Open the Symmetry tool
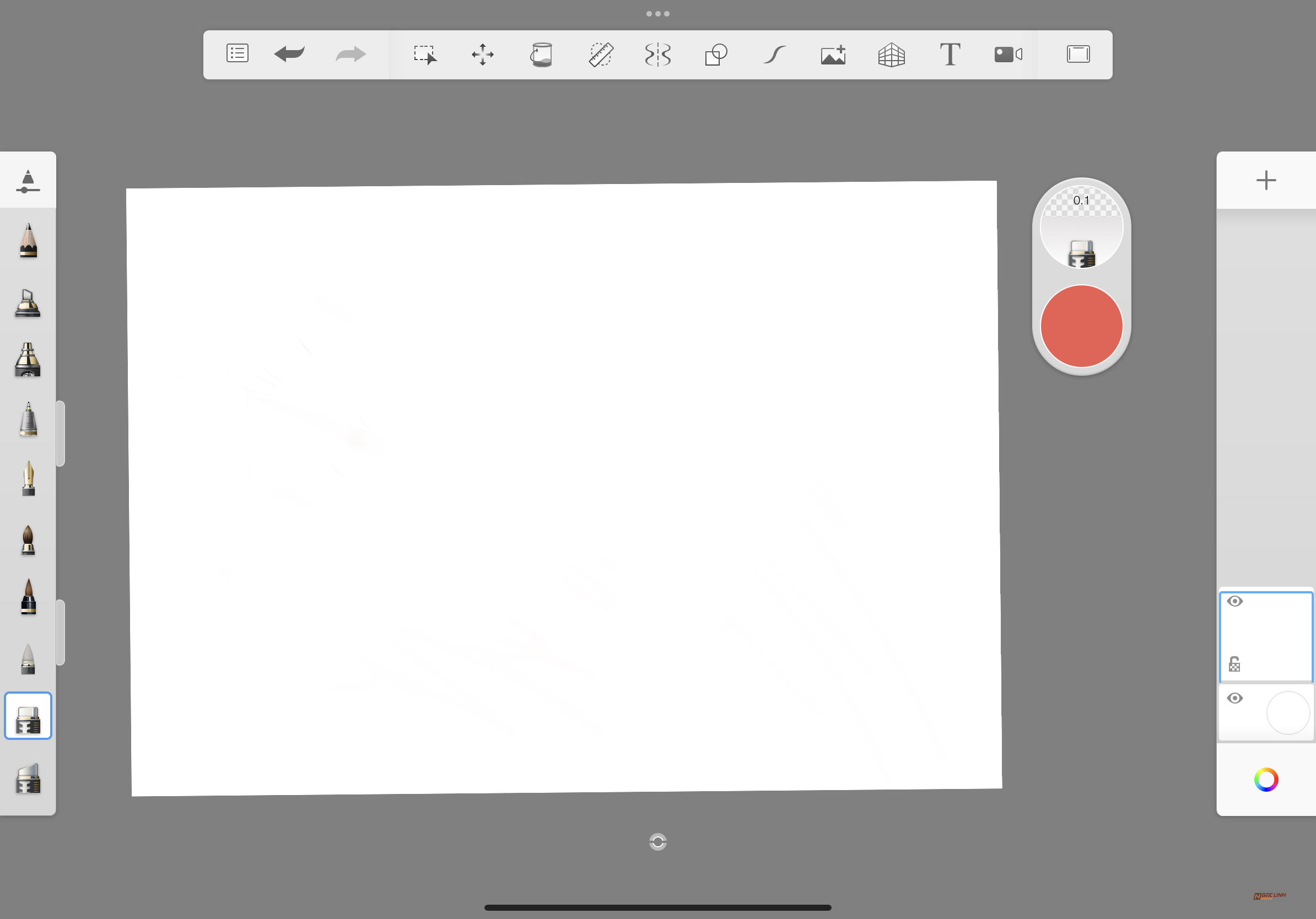Screen dimensions: 1316x919 [657, 55]
